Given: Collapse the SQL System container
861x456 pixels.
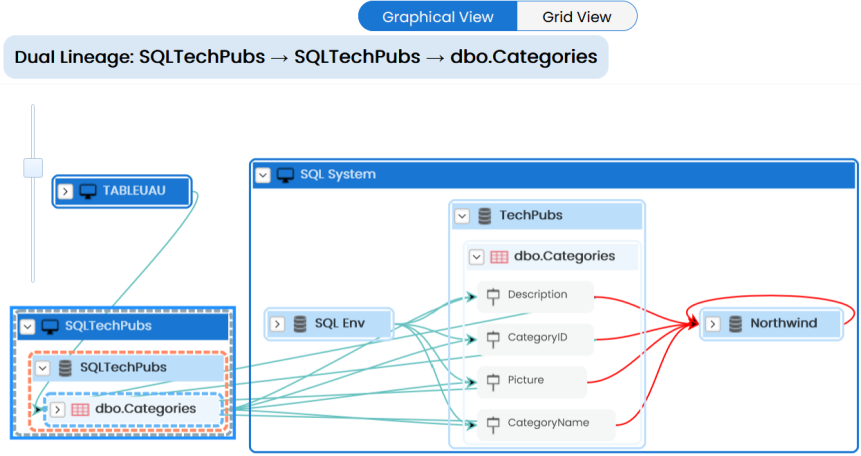Looking at the screenshot, I should [x=262, y=174].
